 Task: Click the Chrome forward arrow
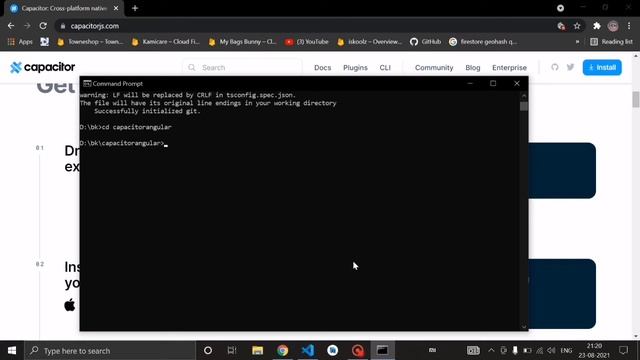coord(27,26)
